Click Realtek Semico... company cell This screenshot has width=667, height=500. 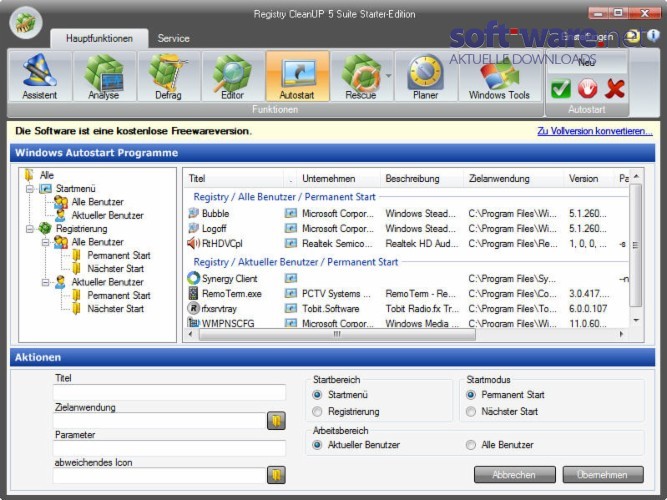[x=337, y=244]
